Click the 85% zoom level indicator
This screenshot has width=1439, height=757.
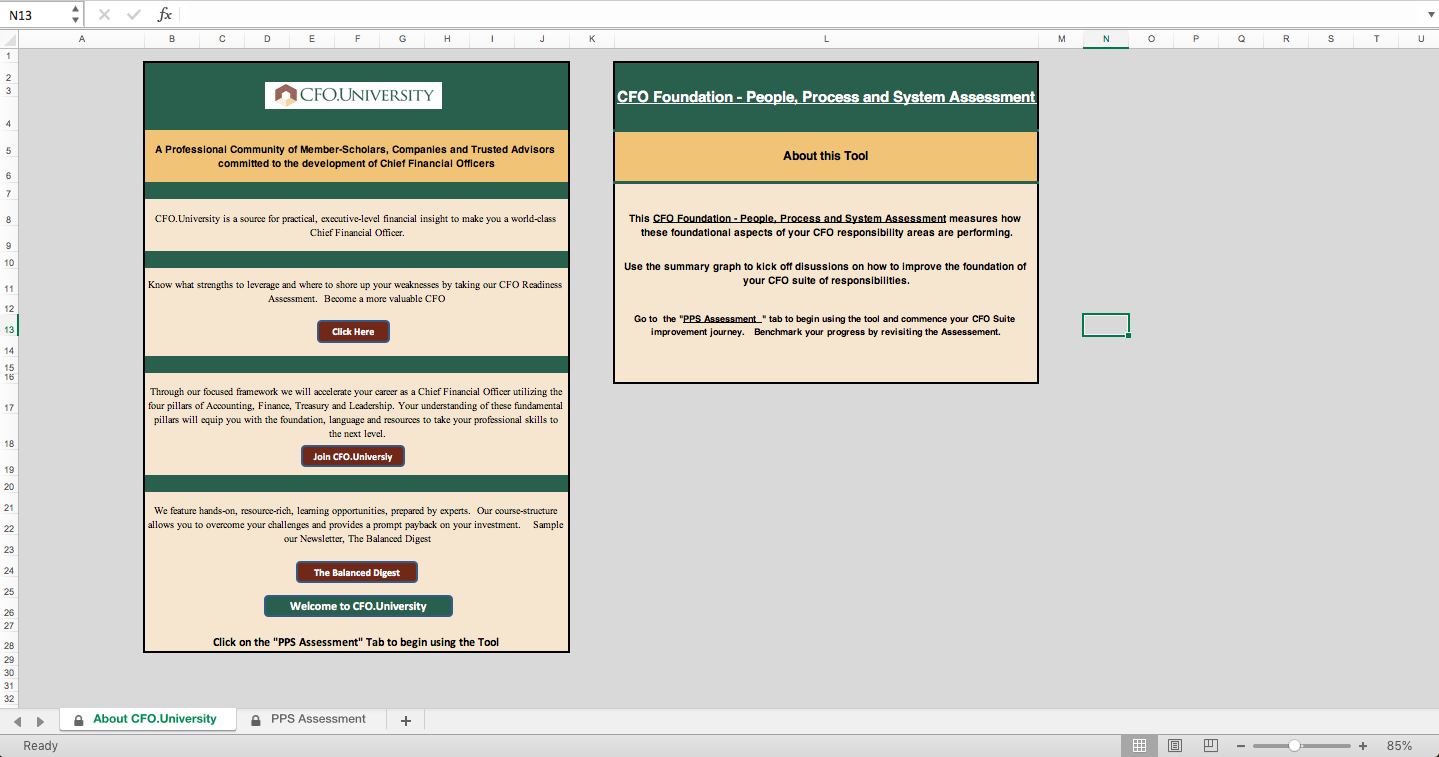[1399, 746]
